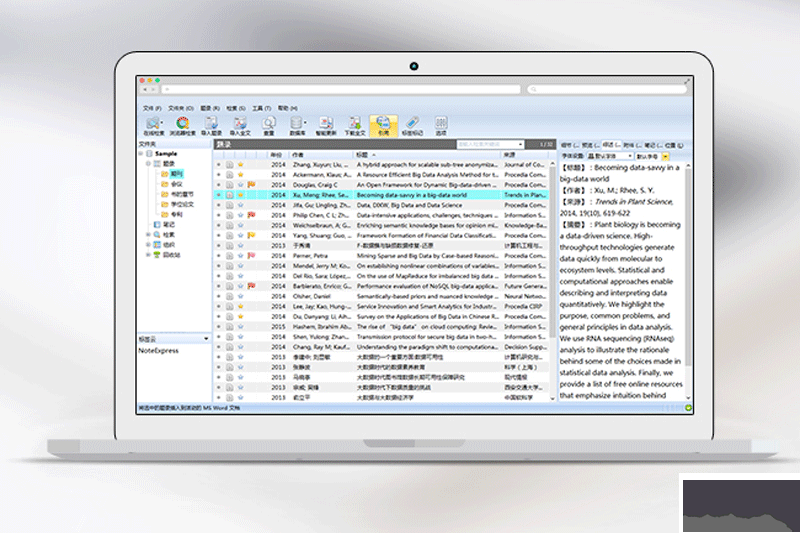Click the browser search field at top right
The width and height of the screenshot is (800, 533).
click(607, 89)
